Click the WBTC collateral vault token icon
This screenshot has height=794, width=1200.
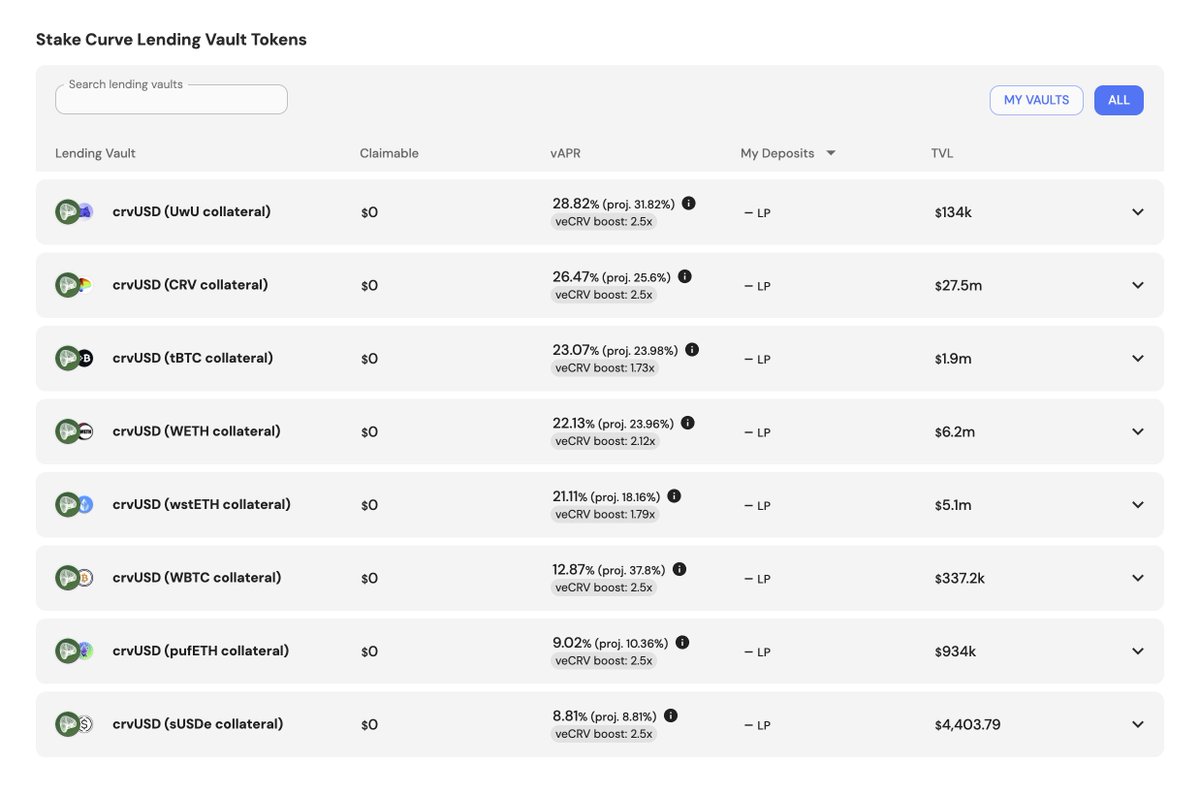(74, 578)
